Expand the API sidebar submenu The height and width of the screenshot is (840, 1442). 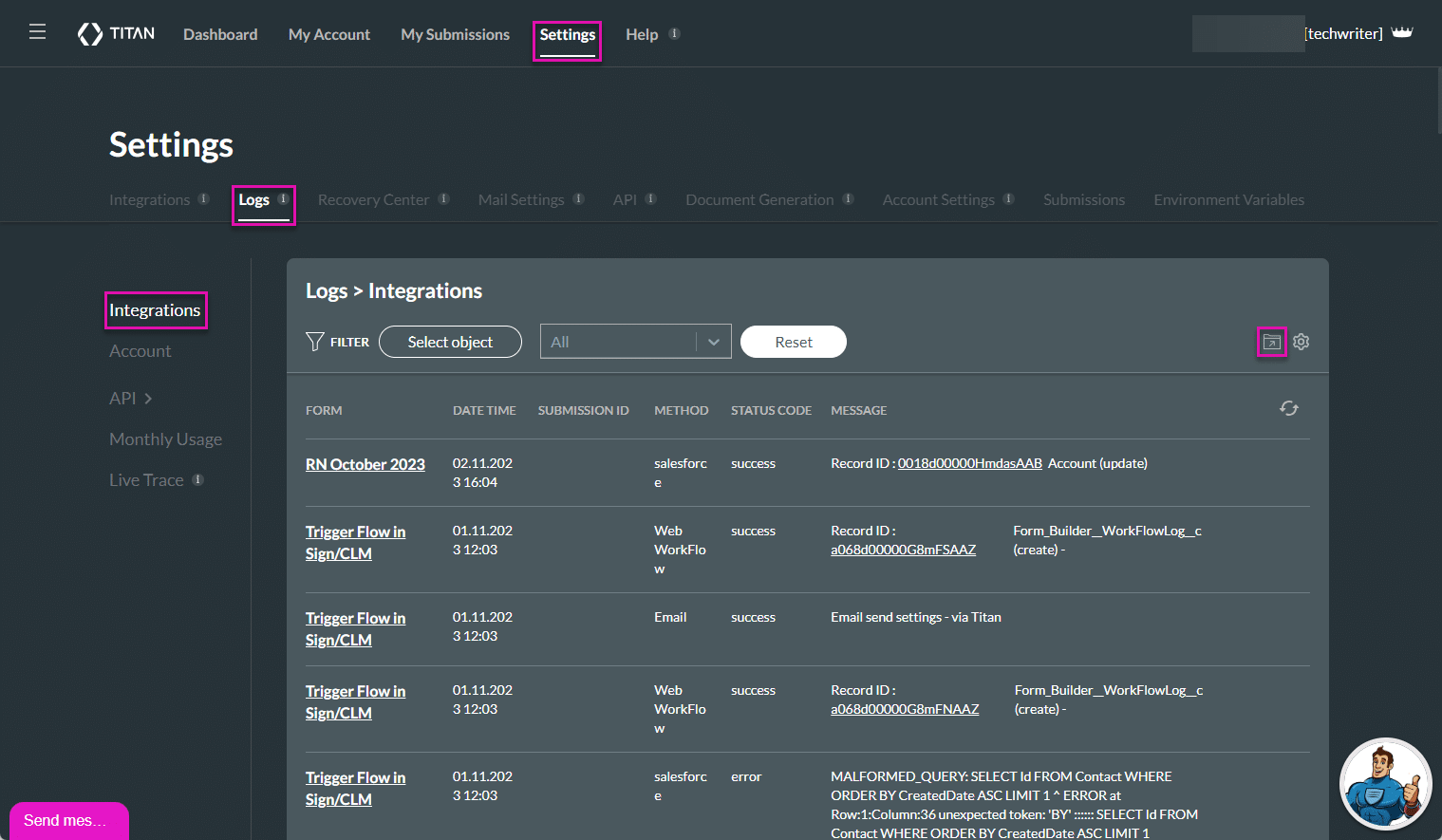click(131, 399)
